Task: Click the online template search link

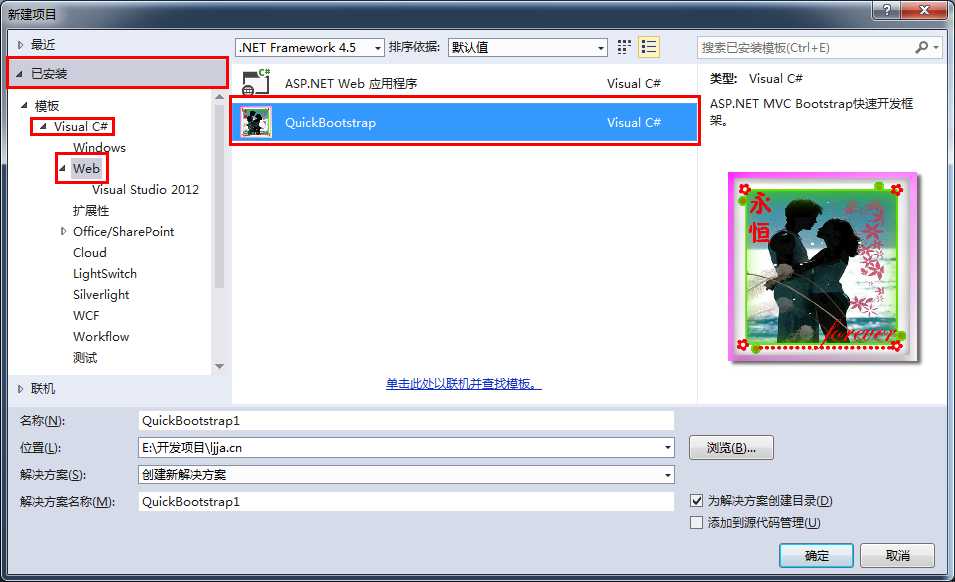Action: click(x=463, y=384)
